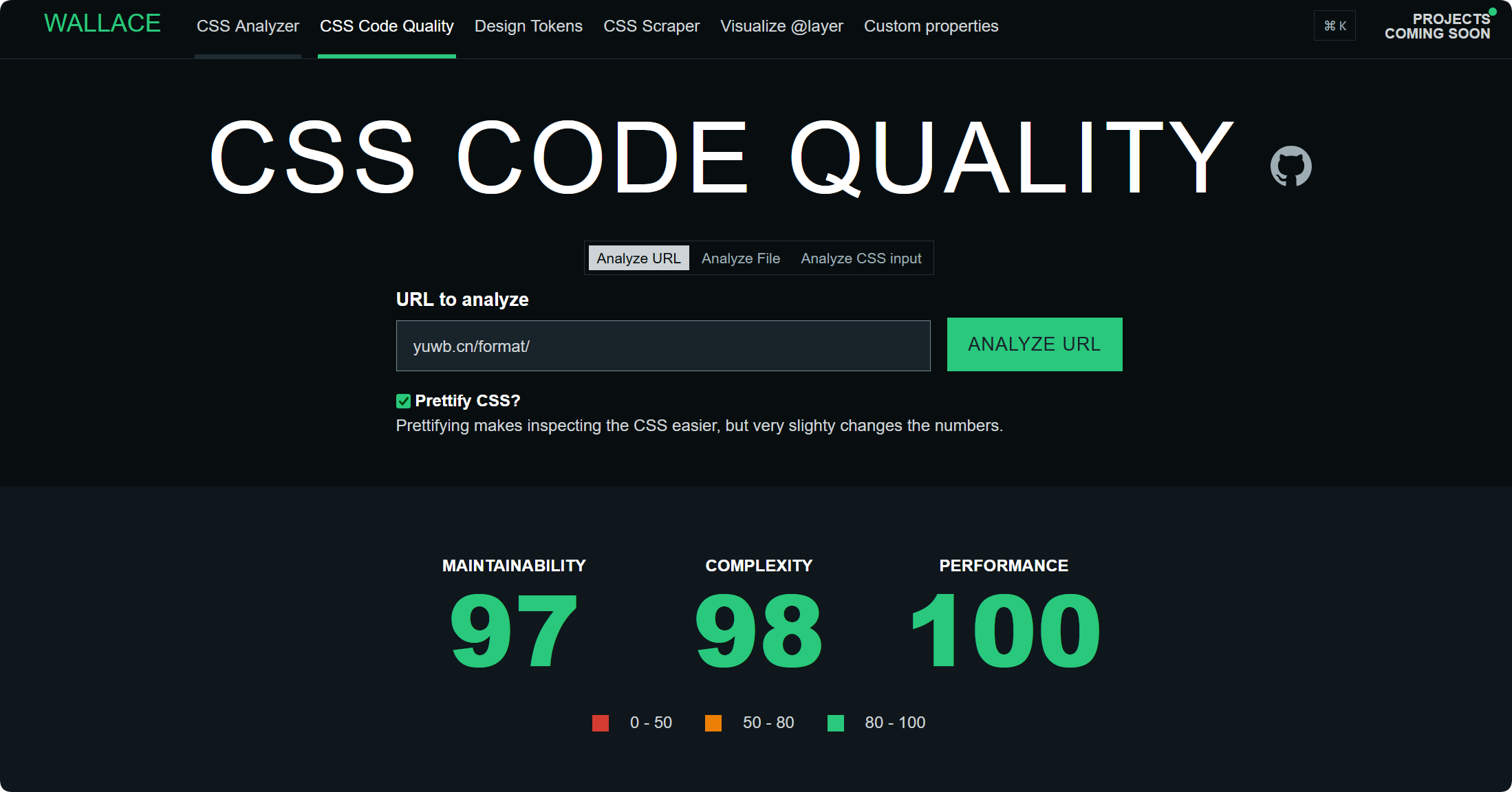Viewport: 1512px width, 792px height.
Task: Go to Design Tokens
Action: (528, 26)
